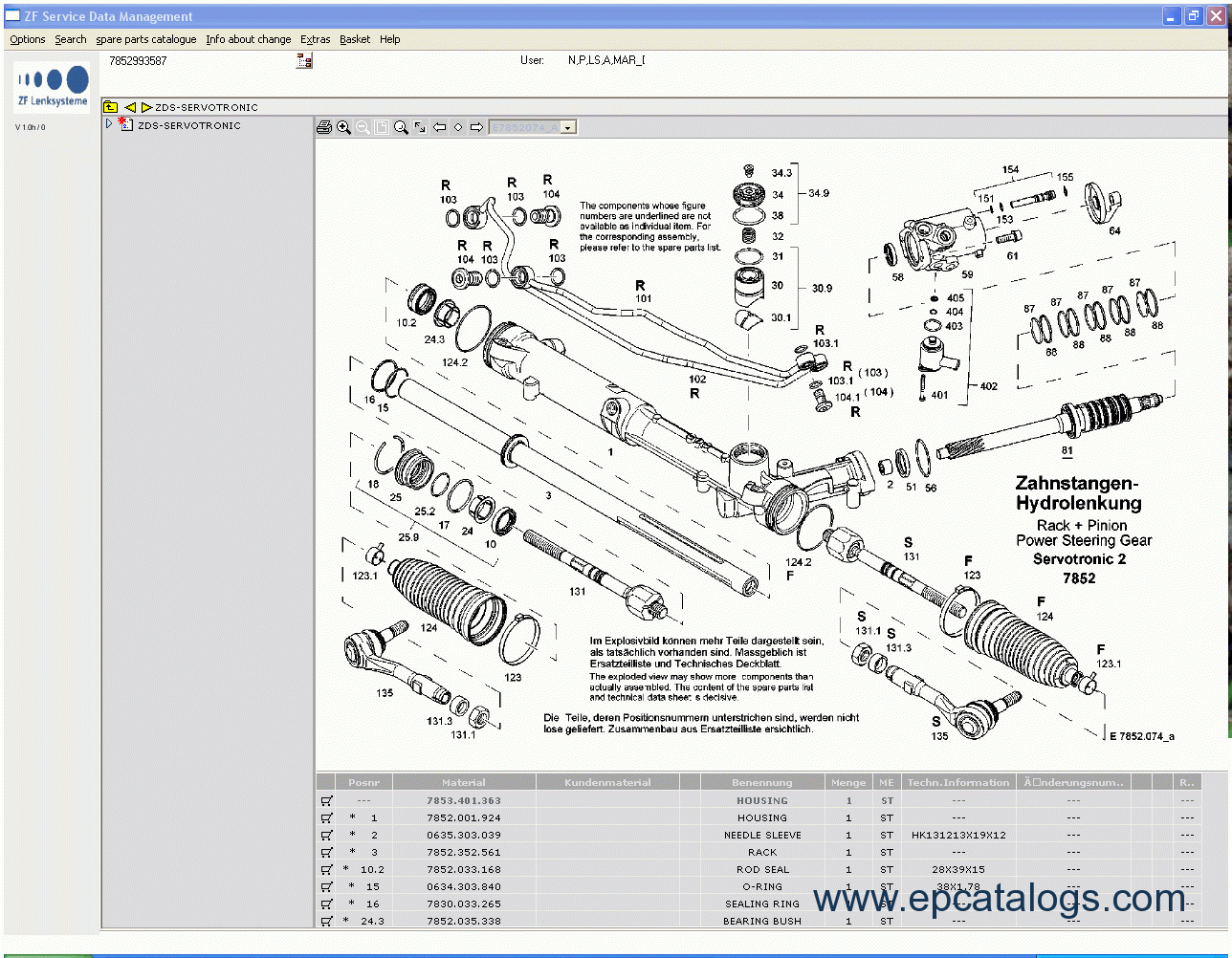The width and height of the screenshot is (1232, 958).
Task: Open the Basket menu
Action: coord(355,39)
